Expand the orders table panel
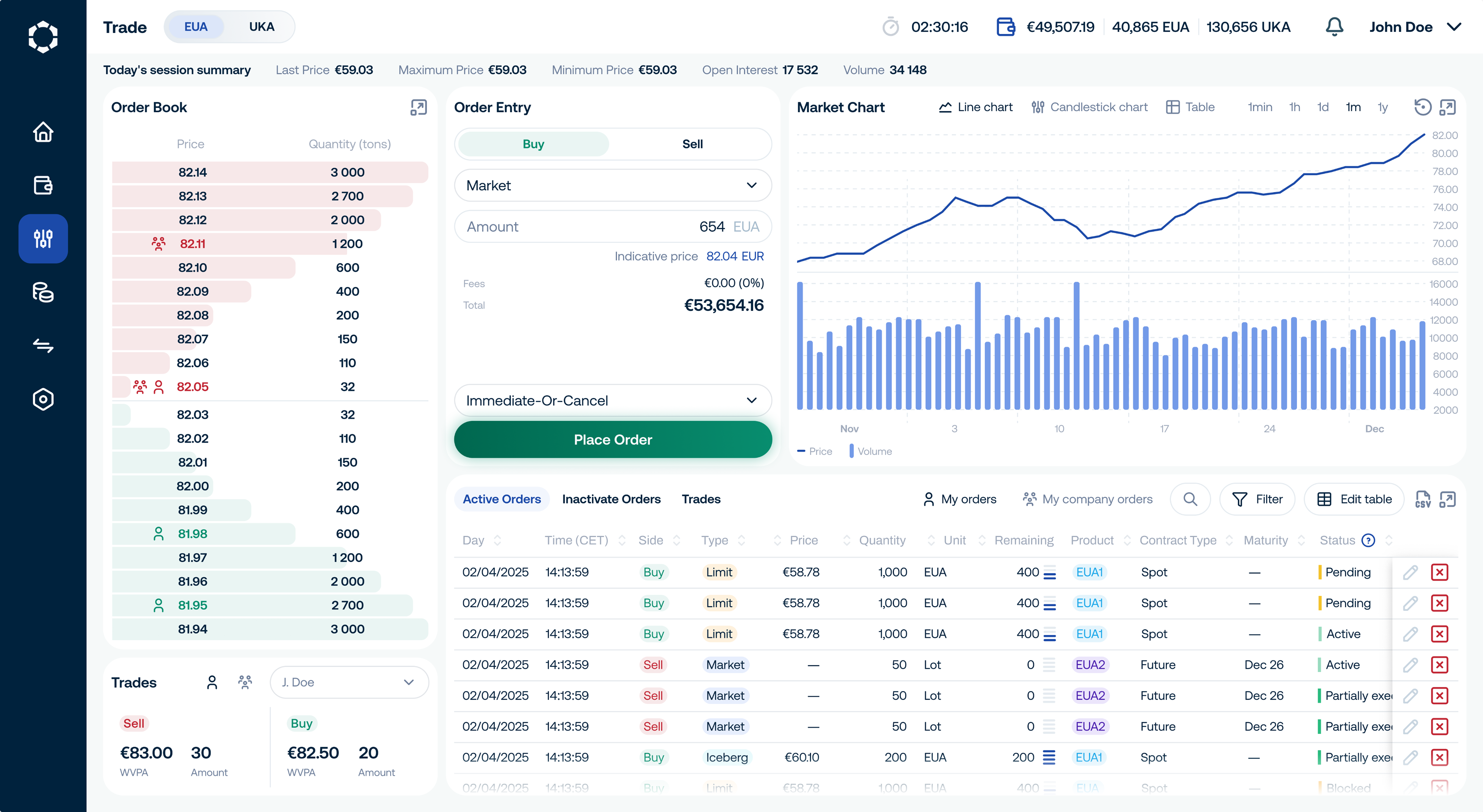1483x812 pixels. tap(1447, 500)
